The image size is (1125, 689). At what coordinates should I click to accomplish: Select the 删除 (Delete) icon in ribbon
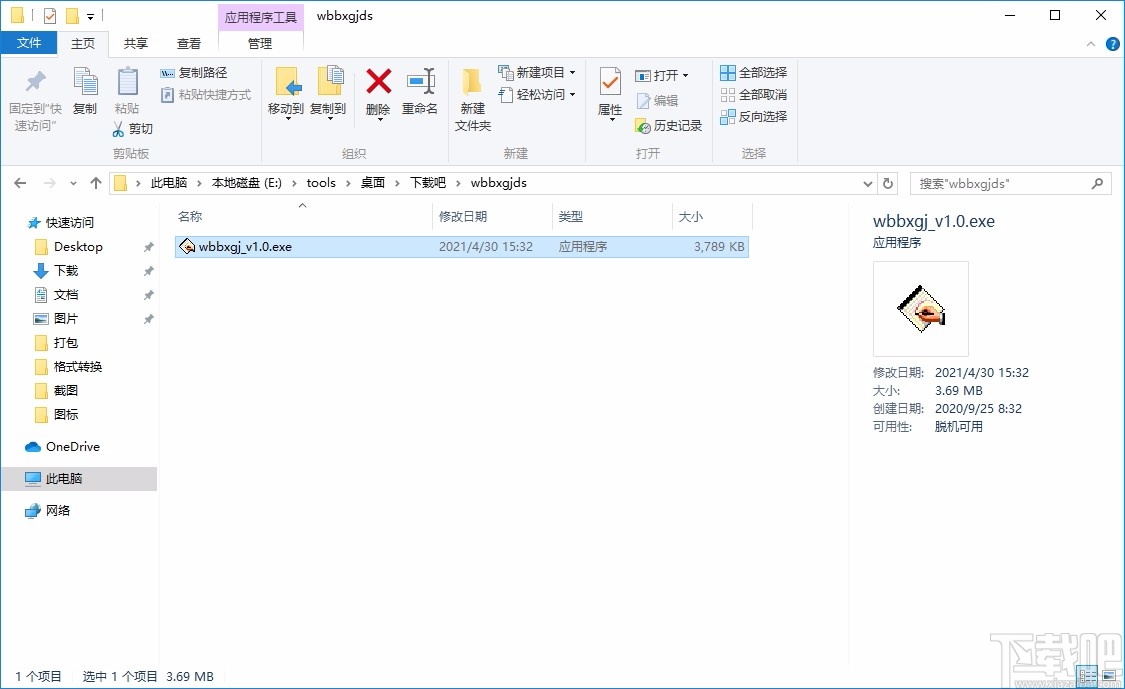click(x=378, y=92)
